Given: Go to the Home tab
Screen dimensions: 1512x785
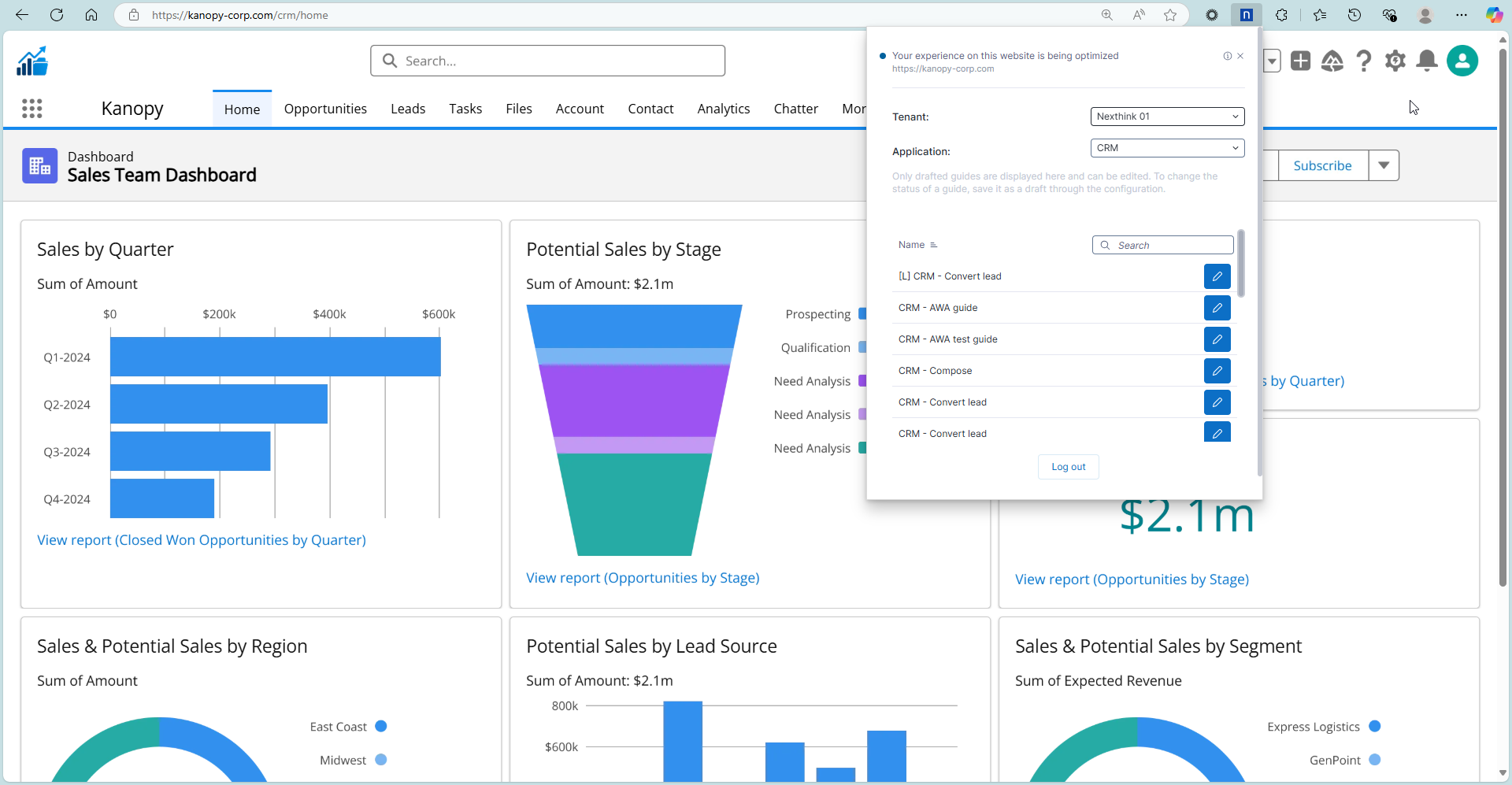Looking at the screenshot, I should (x=242, y=109).
